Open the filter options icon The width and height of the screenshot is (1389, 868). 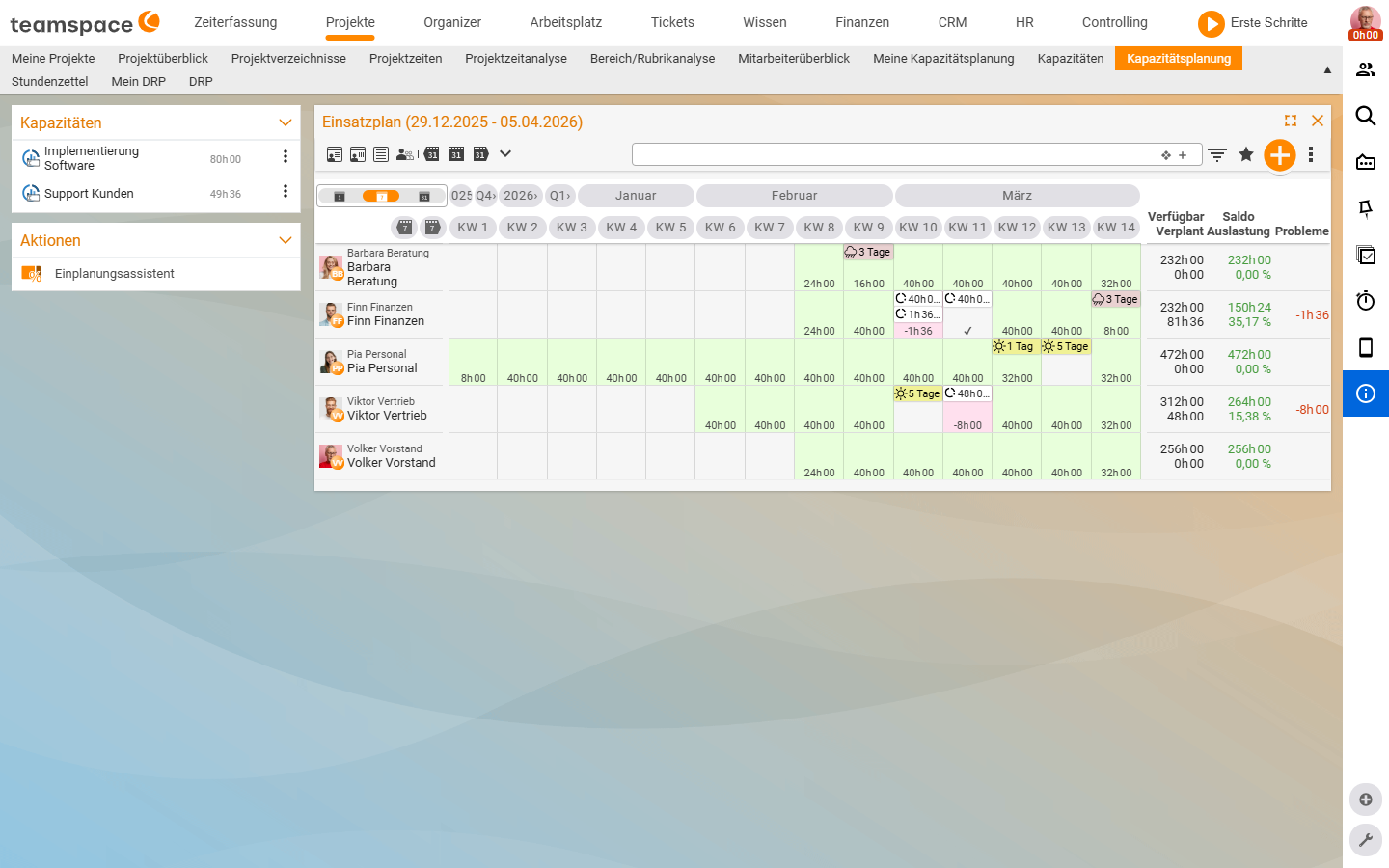pyautogui.click(x=1217, y=154)
